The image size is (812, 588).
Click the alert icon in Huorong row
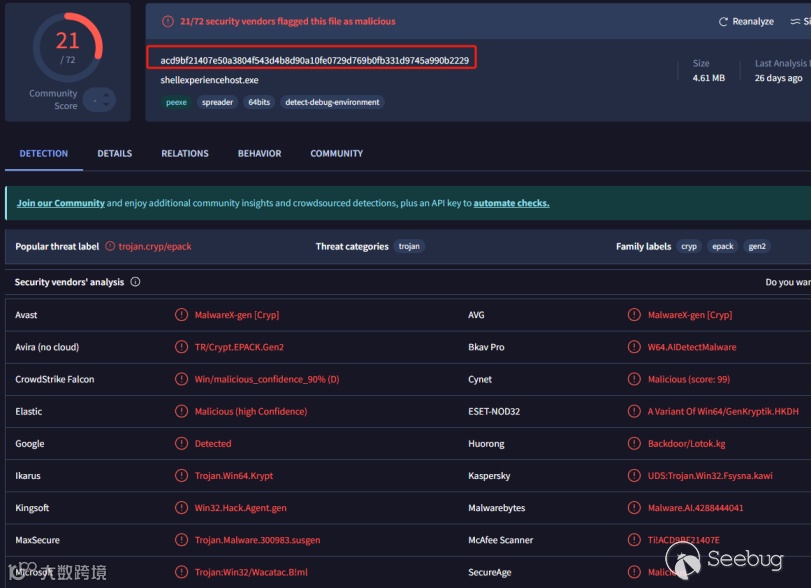click(x=634, y=443)
